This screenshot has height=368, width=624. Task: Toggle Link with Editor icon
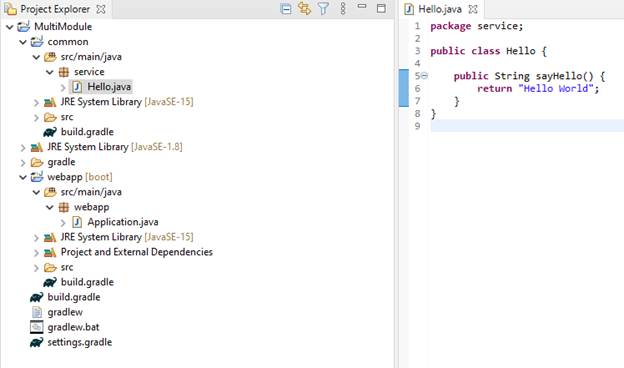point(304,9)
